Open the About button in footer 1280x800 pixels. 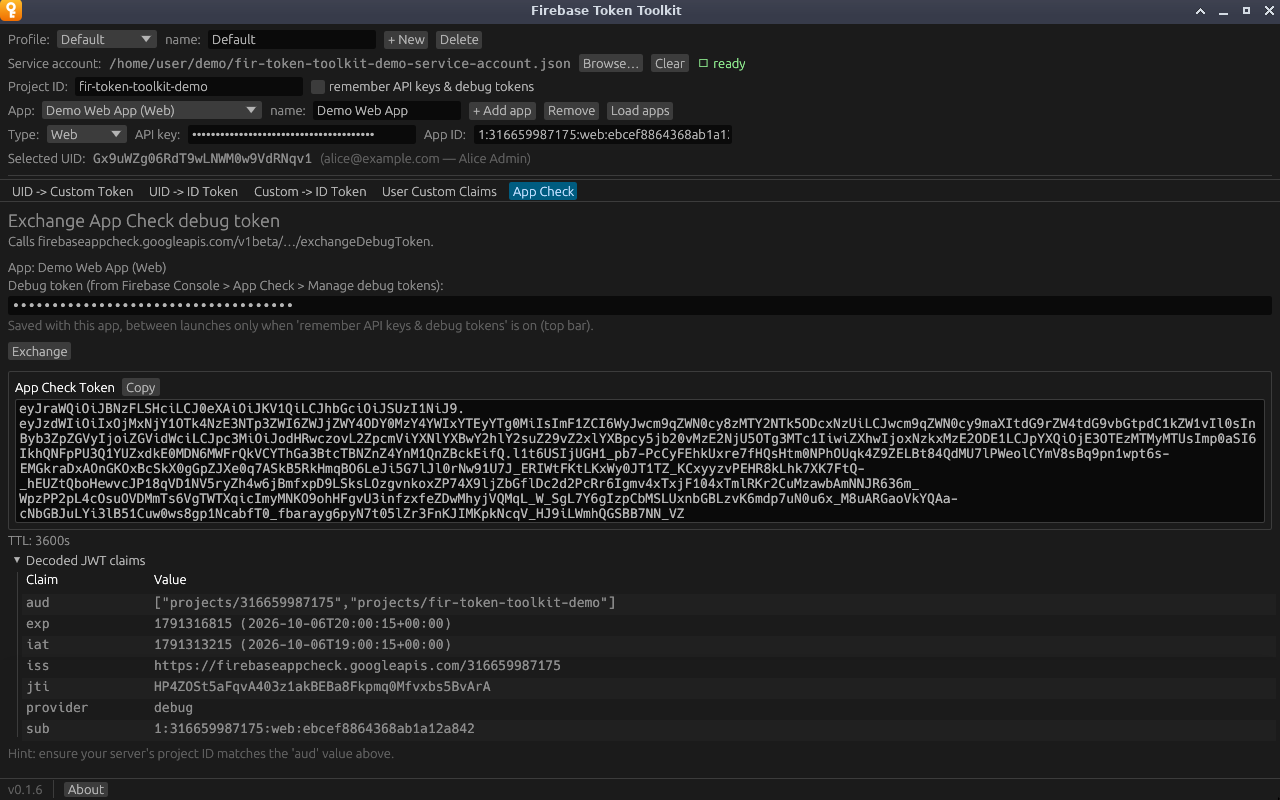[86, 790]
